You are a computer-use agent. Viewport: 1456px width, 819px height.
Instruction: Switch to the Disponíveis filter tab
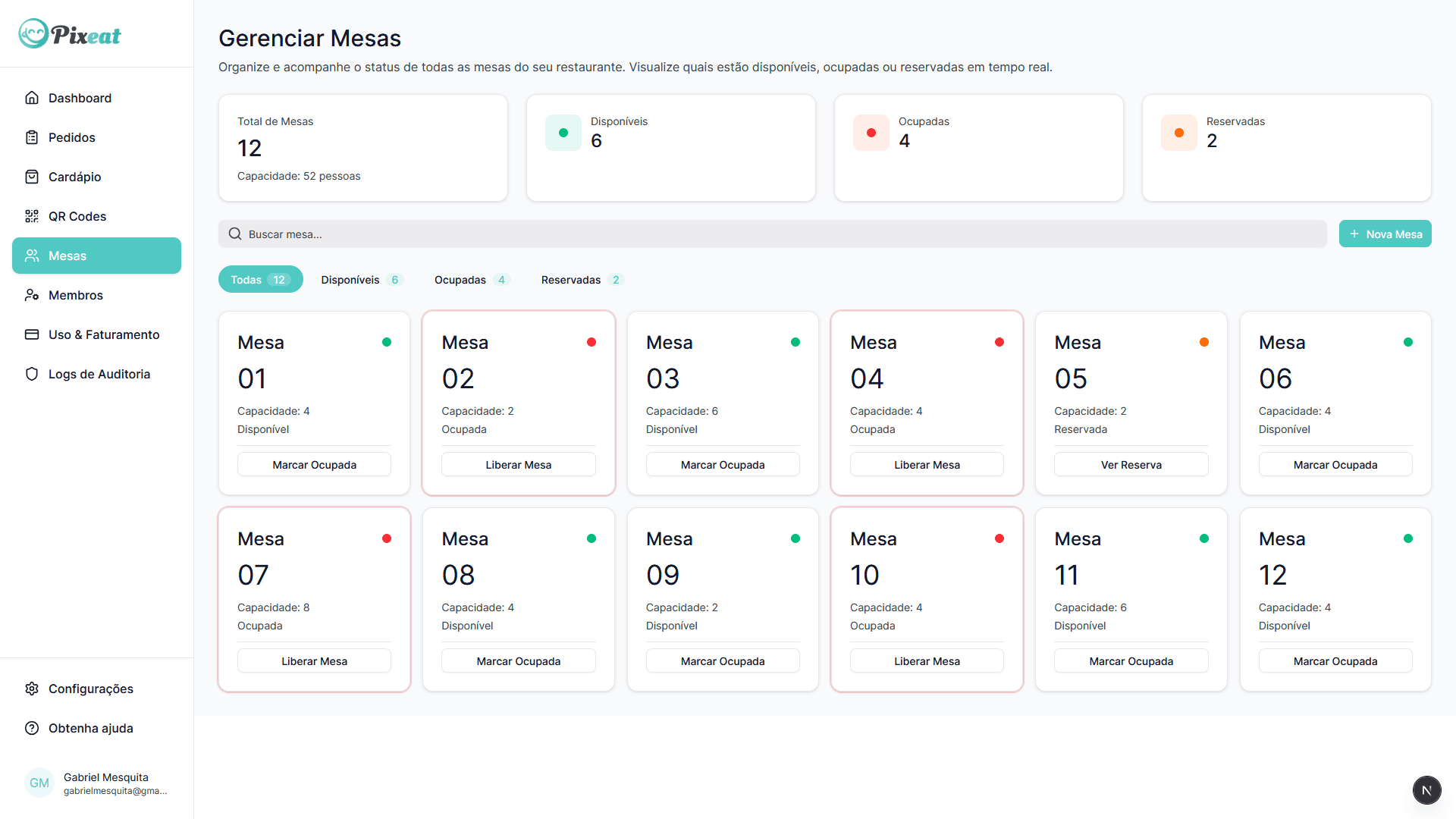[361, 280]
